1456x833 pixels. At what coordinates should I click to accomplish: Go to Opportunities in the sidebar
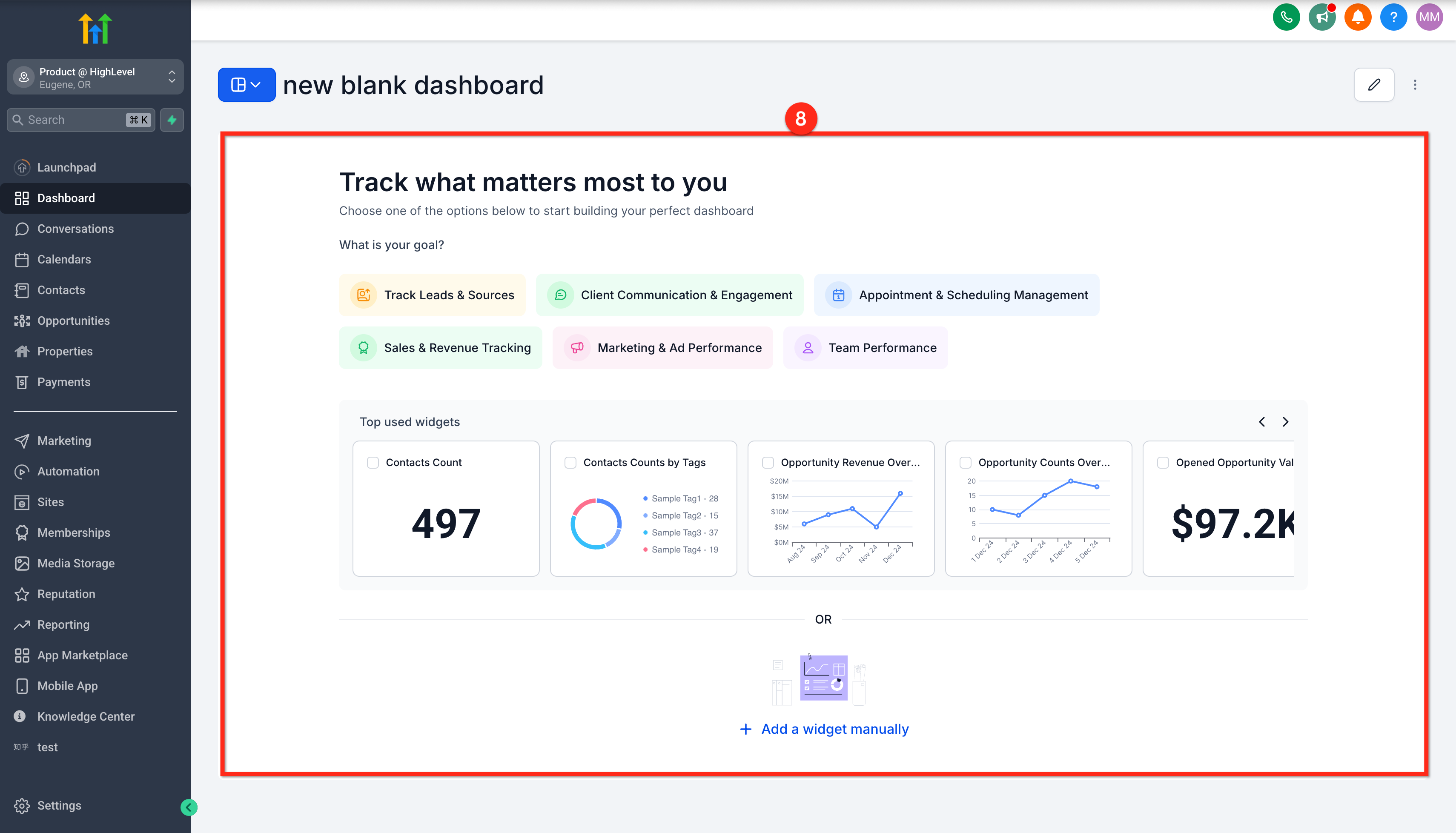coord(73,321)
